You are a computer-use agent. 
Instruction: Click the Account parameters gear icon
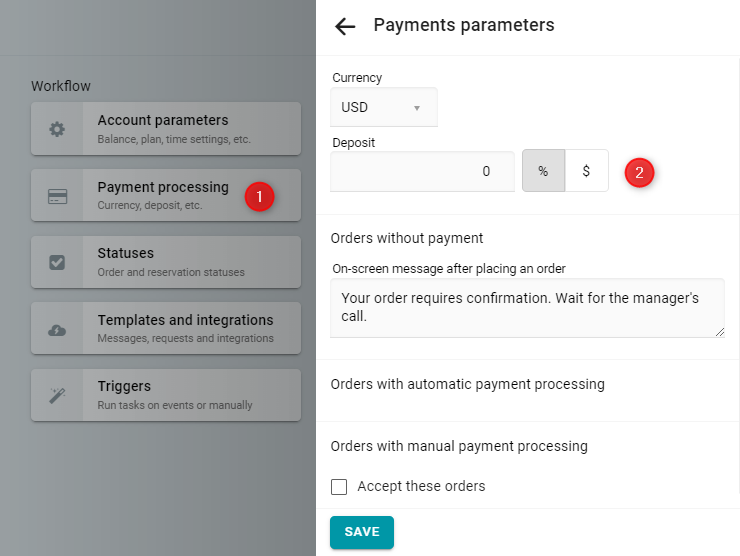(57, 129)
